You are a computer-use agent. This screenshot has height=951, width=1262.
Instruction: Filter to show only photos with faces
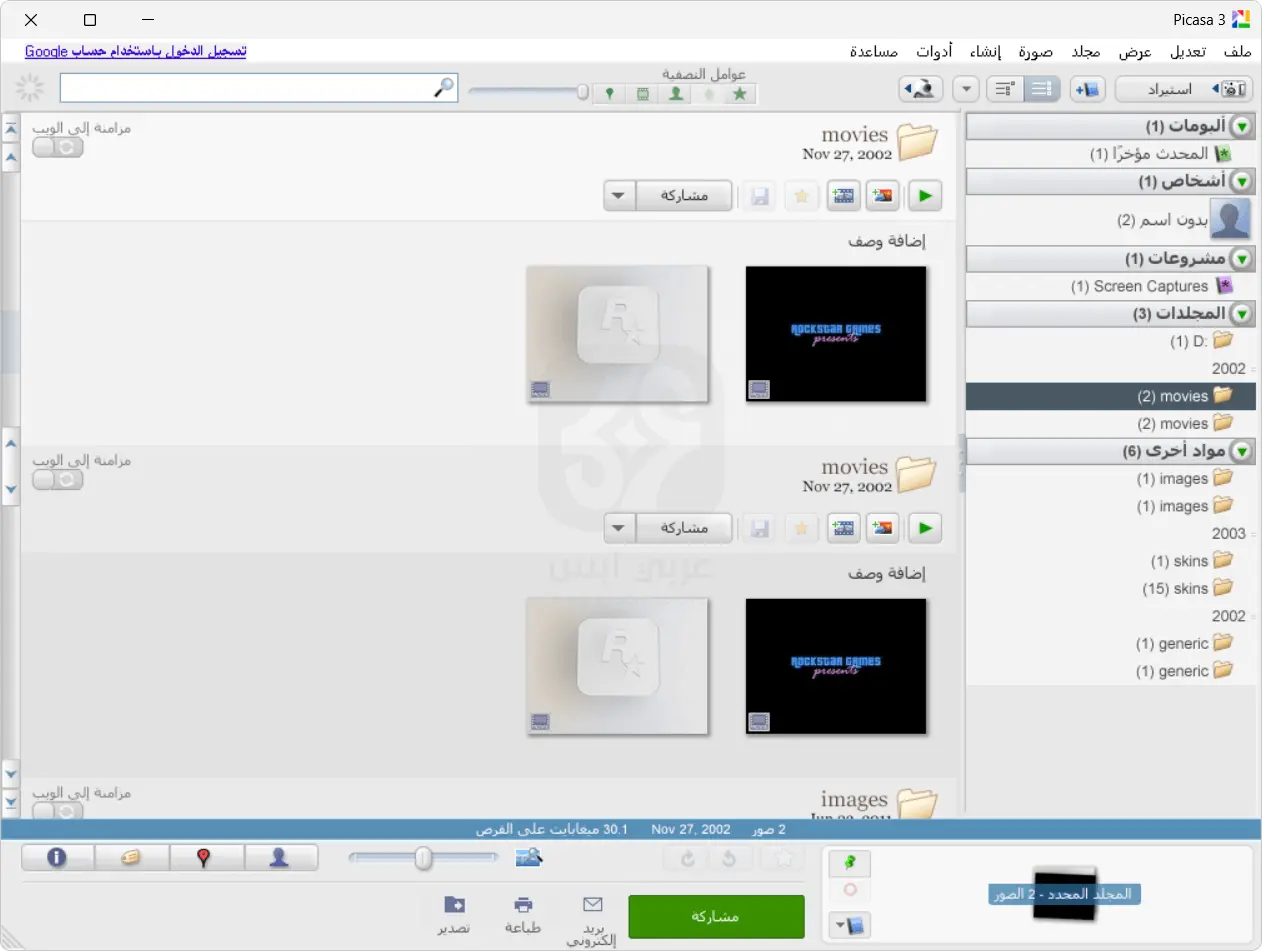click(x=676, y=94)
